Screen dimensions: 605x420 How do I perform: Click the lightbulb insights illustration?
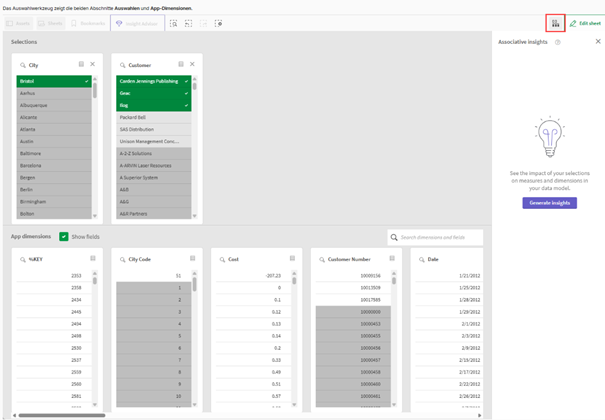click(x=550, y=137)
